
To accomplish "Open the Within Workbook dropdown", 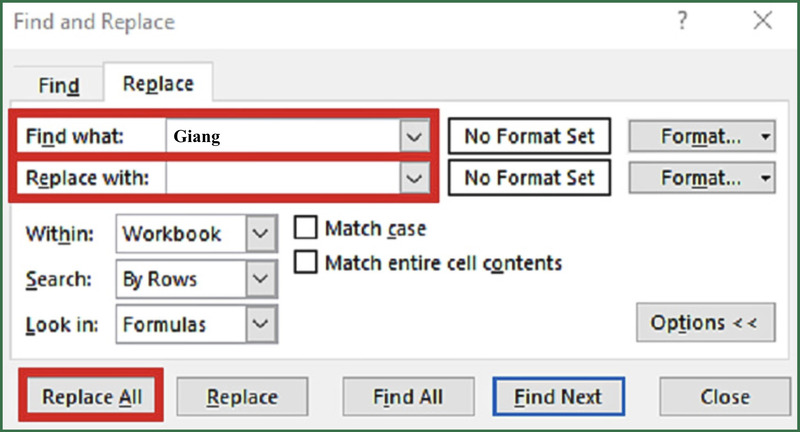I will (260, 234).
